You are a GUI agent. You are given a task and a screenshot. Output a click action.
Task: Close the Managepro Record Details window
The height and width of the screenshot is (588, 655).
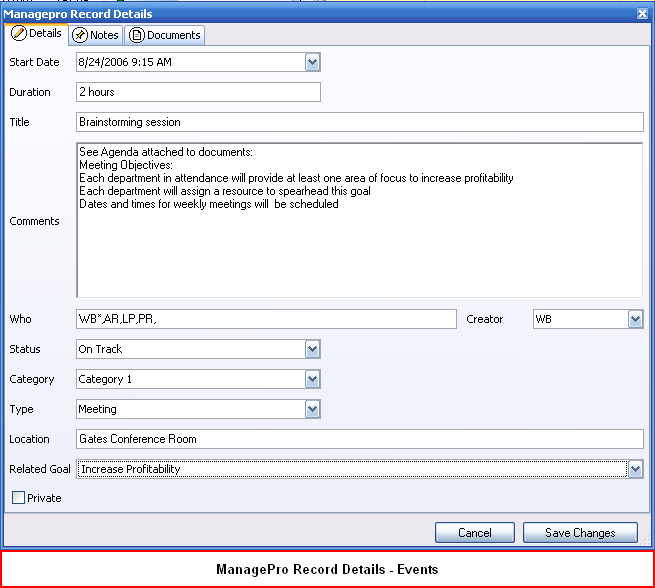coord(642,14)
